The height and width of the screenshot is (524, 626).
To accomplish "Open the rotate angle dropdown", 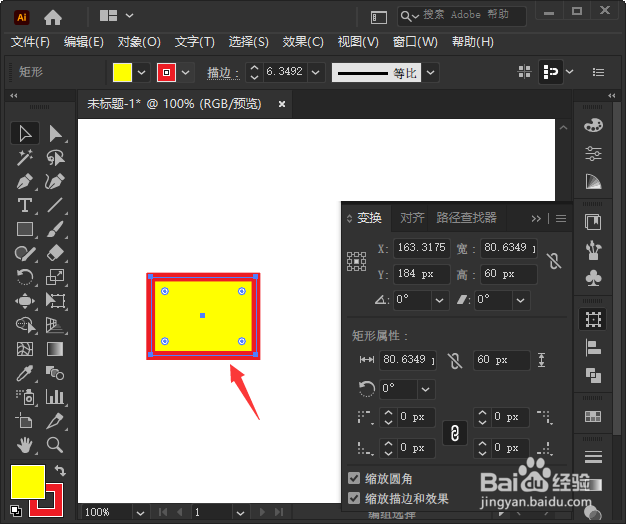I will [x=440, y=300].
